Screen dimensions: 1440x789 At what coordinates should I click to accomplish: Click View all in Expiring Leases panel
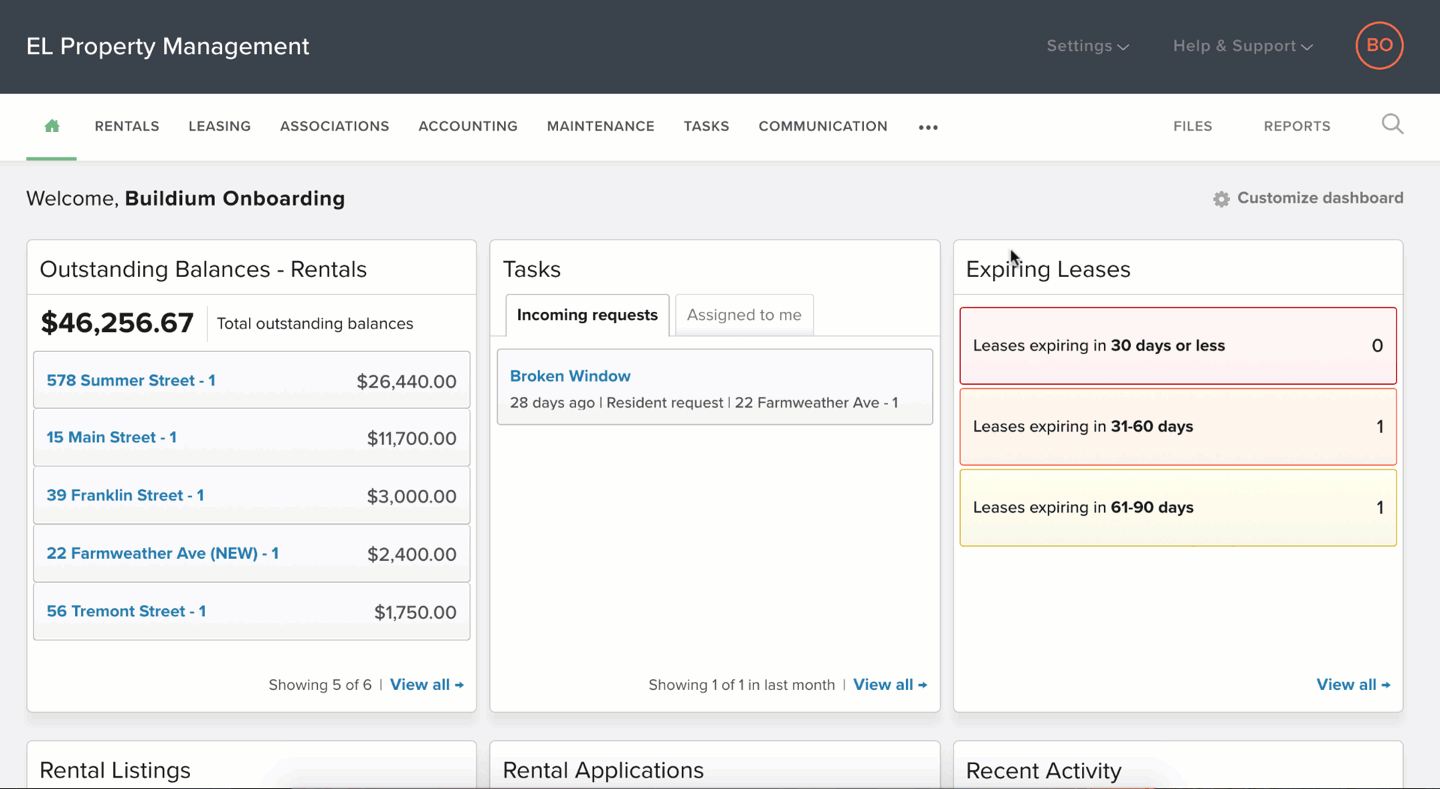(1353, 684)
